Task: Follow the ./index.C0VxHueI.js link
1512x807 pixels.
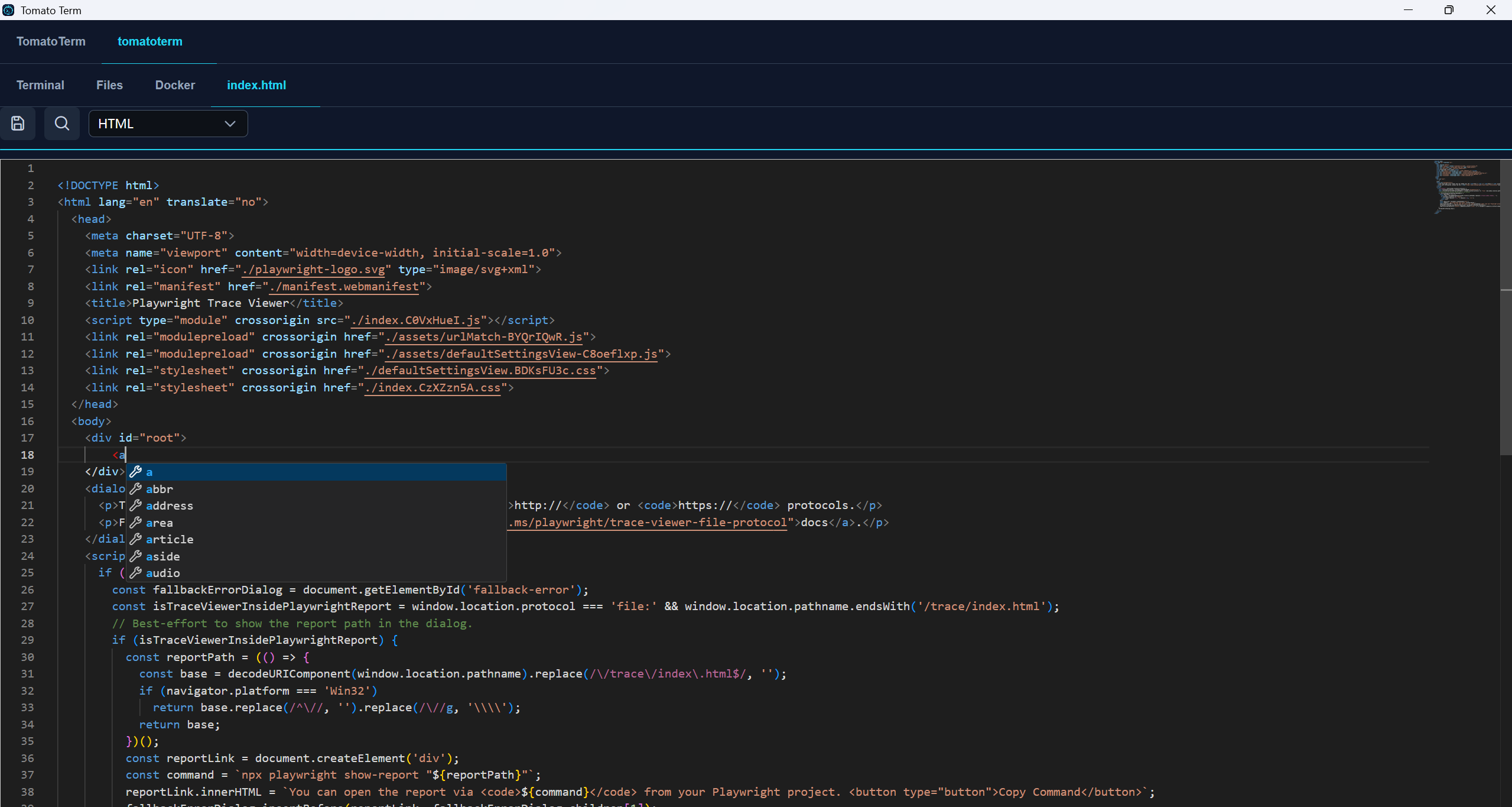Action: [415, 320]
